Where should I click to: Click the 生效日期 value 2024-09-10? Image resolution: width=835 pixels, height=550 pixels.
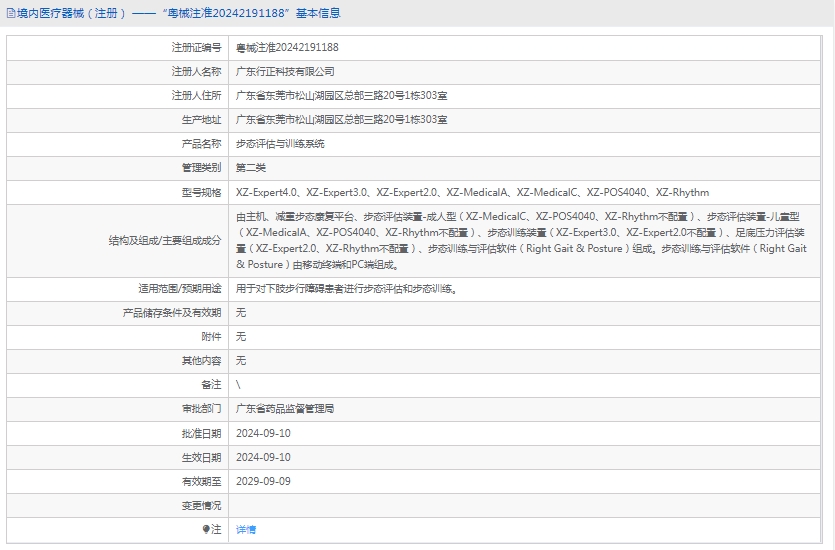(x=263, y=457)
